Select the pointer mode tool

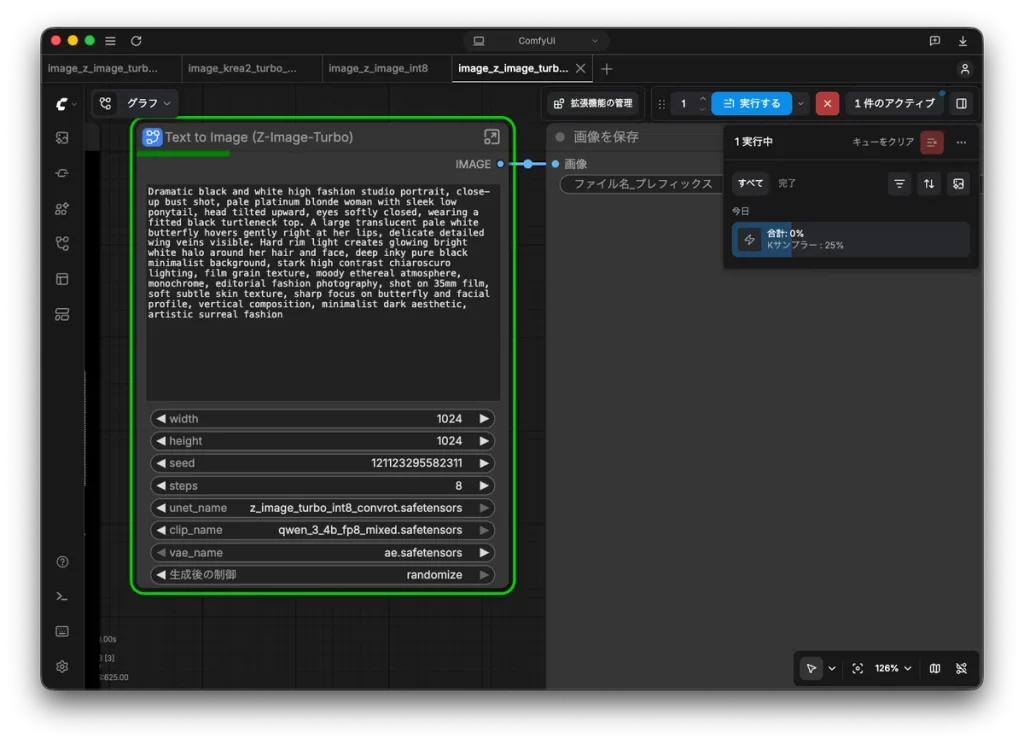tap(811, 668)
